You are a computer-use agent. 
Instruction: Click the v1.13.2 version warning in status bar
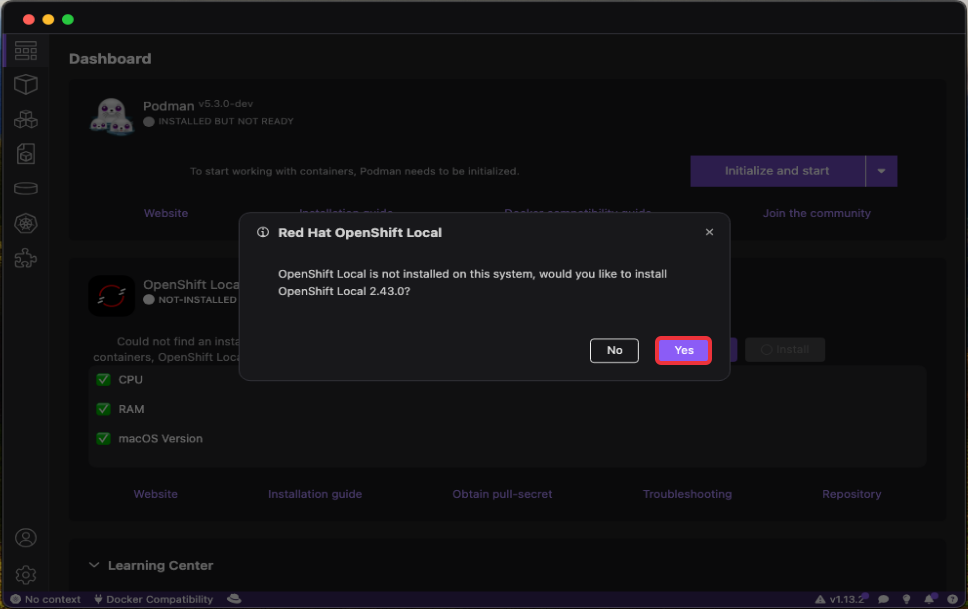coord(840,599)
